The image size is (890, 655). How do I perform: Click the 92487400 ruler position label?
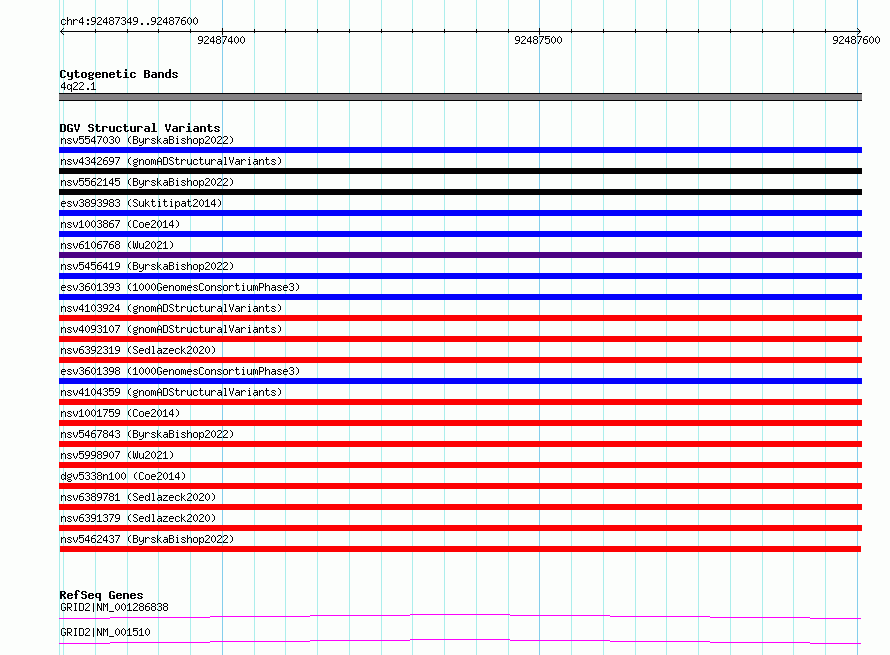[221, 40]
